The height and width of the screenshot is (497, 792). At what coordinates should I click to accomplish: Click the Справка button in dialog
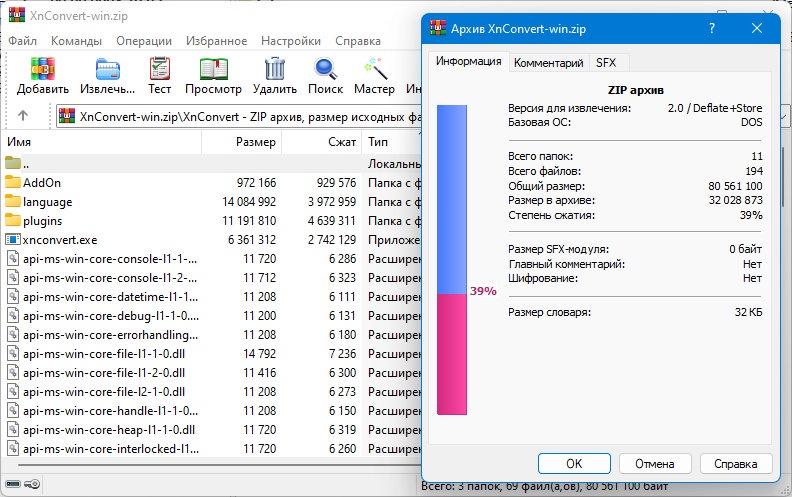click(735, 463)
